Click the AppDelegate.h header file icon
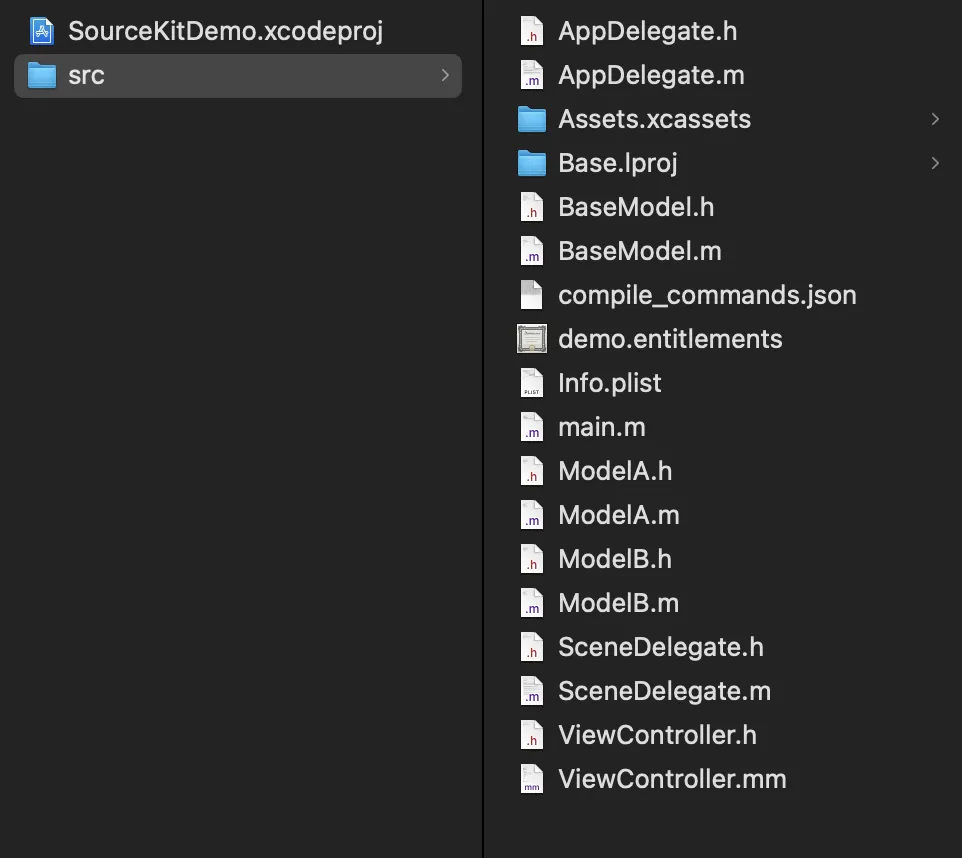This screenshot has width=962, height=858. tap(532, 31)
